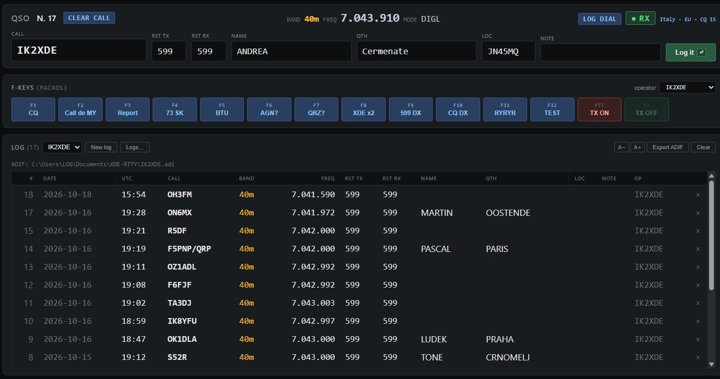Send the F7 QRZ? macro
720x379 pixels.
(316, 109)
